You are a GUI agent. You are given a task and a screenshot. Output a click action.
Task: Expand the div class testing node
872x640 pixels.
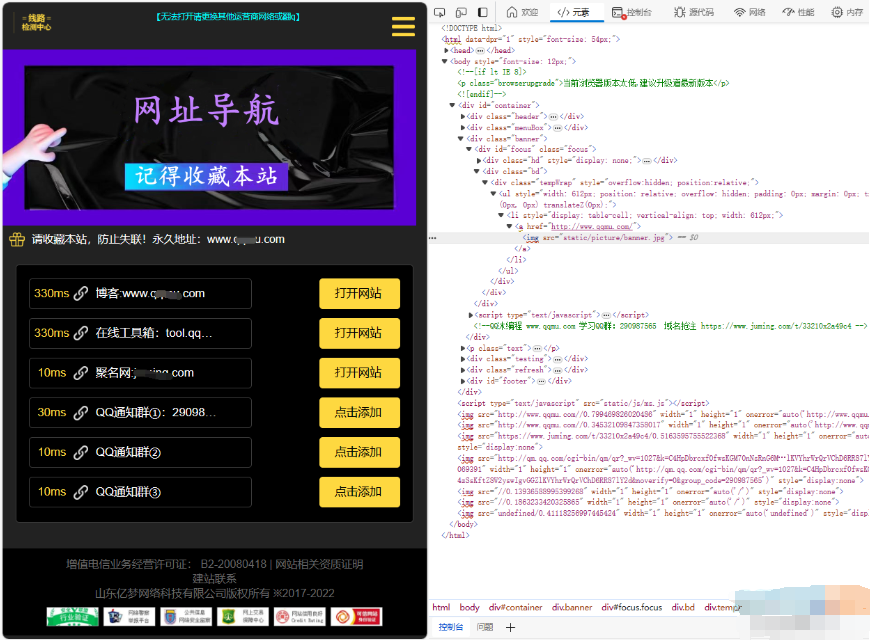(x=463, y=359)
